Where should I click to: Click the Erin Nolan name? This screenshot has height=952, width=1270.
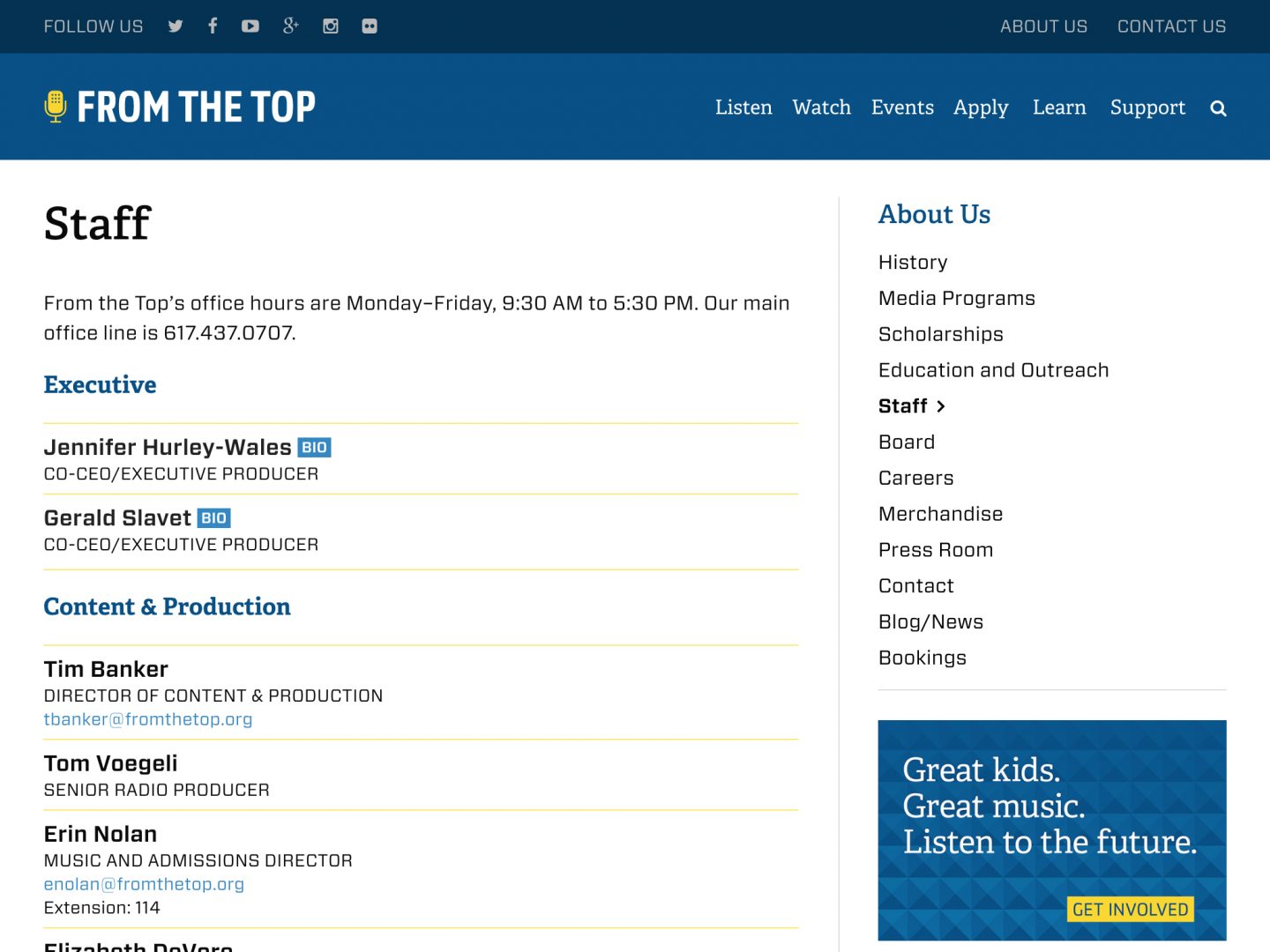[x=101, y=835]
